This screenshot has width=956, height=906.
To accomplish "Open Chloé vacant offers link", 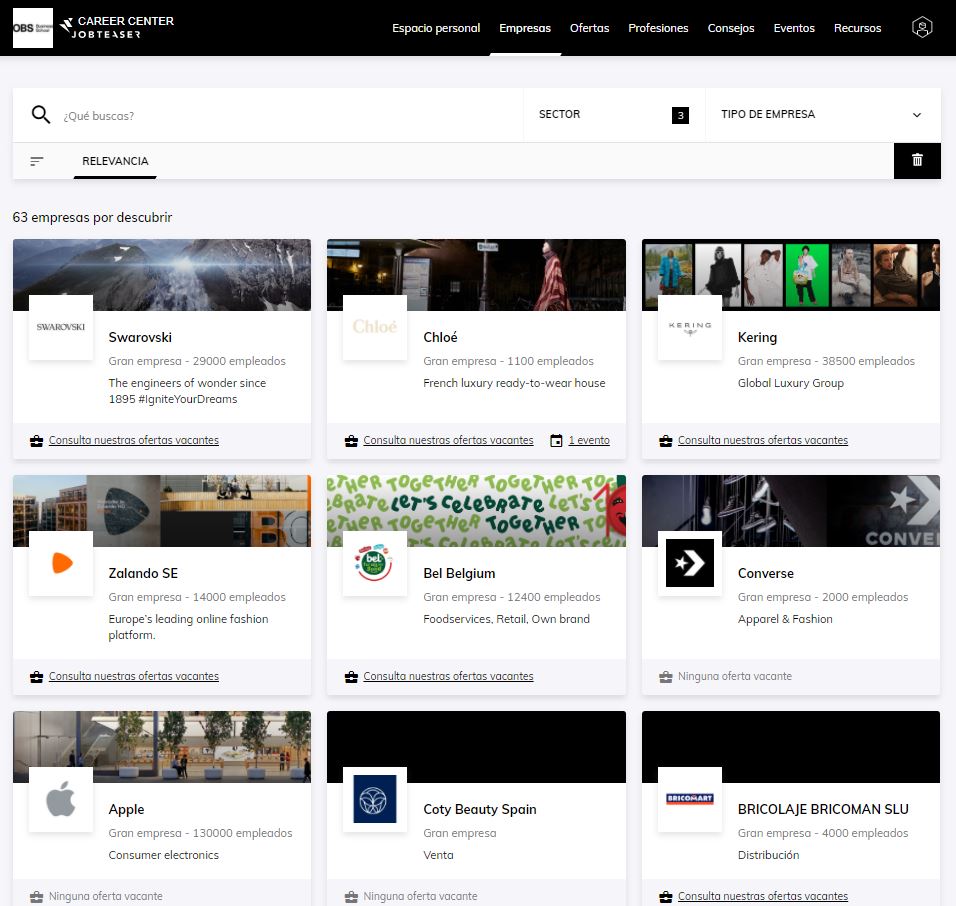I will tap(448, 440).
